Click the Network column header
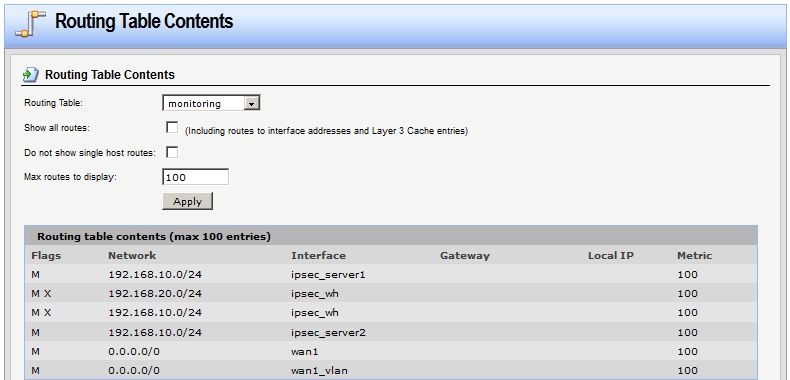The image size is (790, 380). point(132,256)
